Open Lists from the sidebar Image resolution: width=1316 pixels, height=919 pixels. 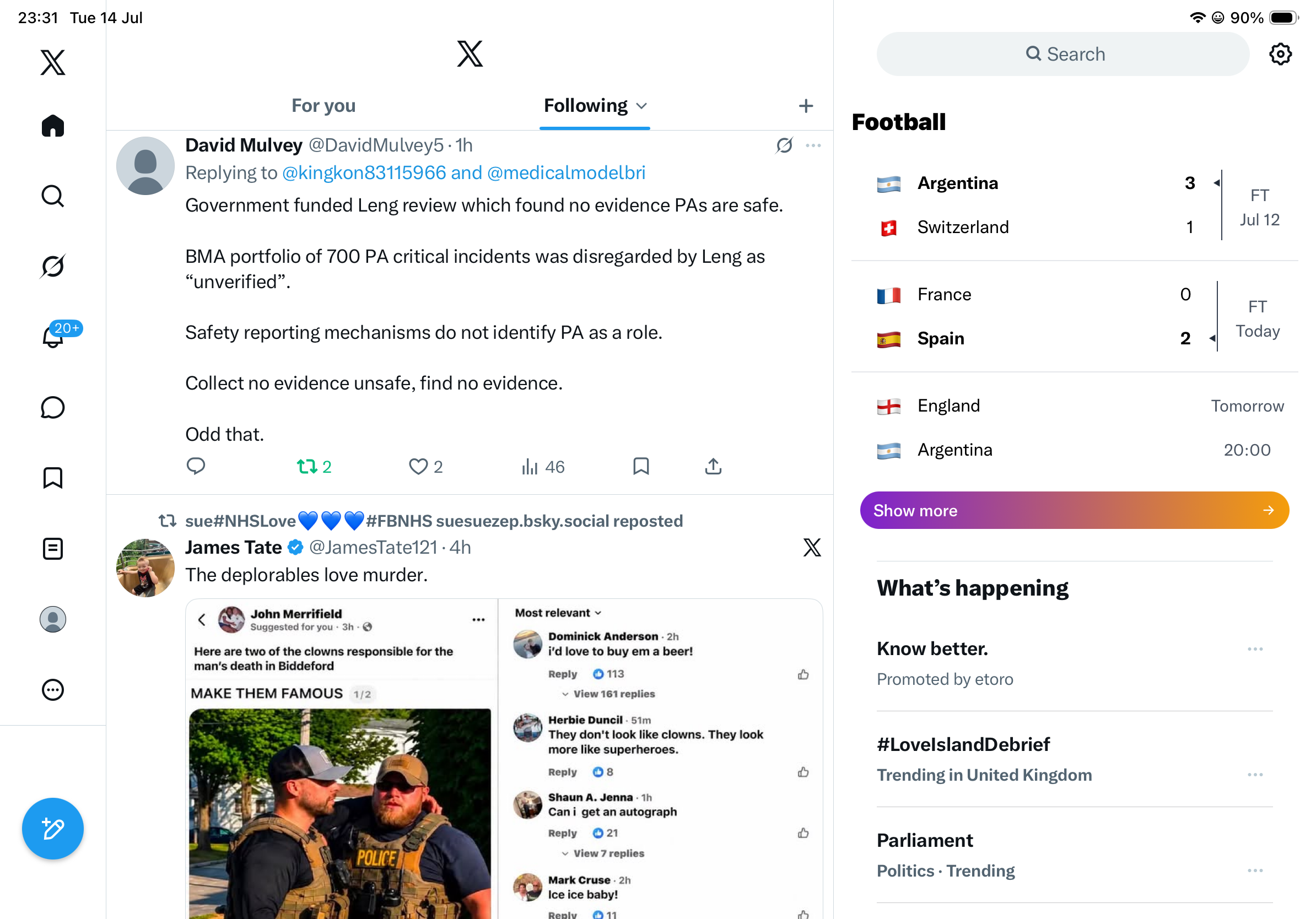tap(53, 548)
